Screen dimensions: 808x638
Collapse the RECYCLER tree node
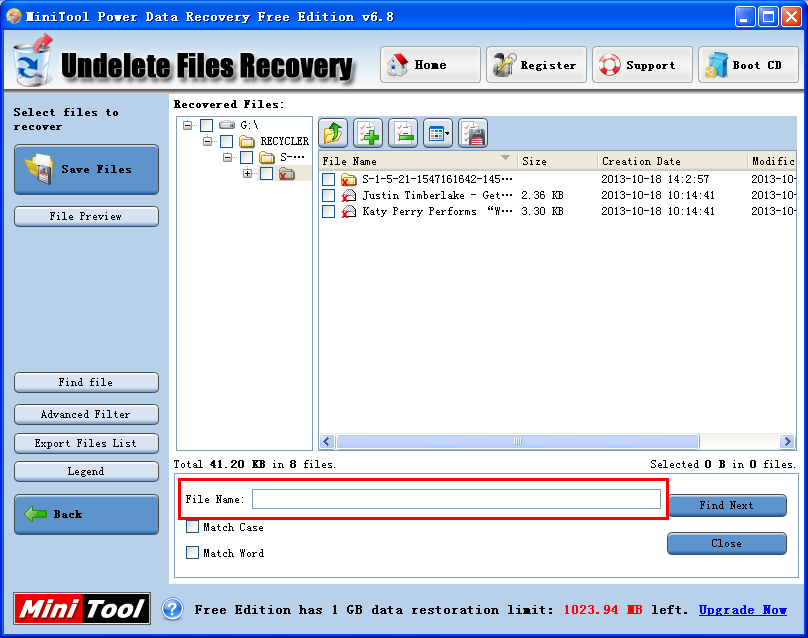[x=207, y=141]
